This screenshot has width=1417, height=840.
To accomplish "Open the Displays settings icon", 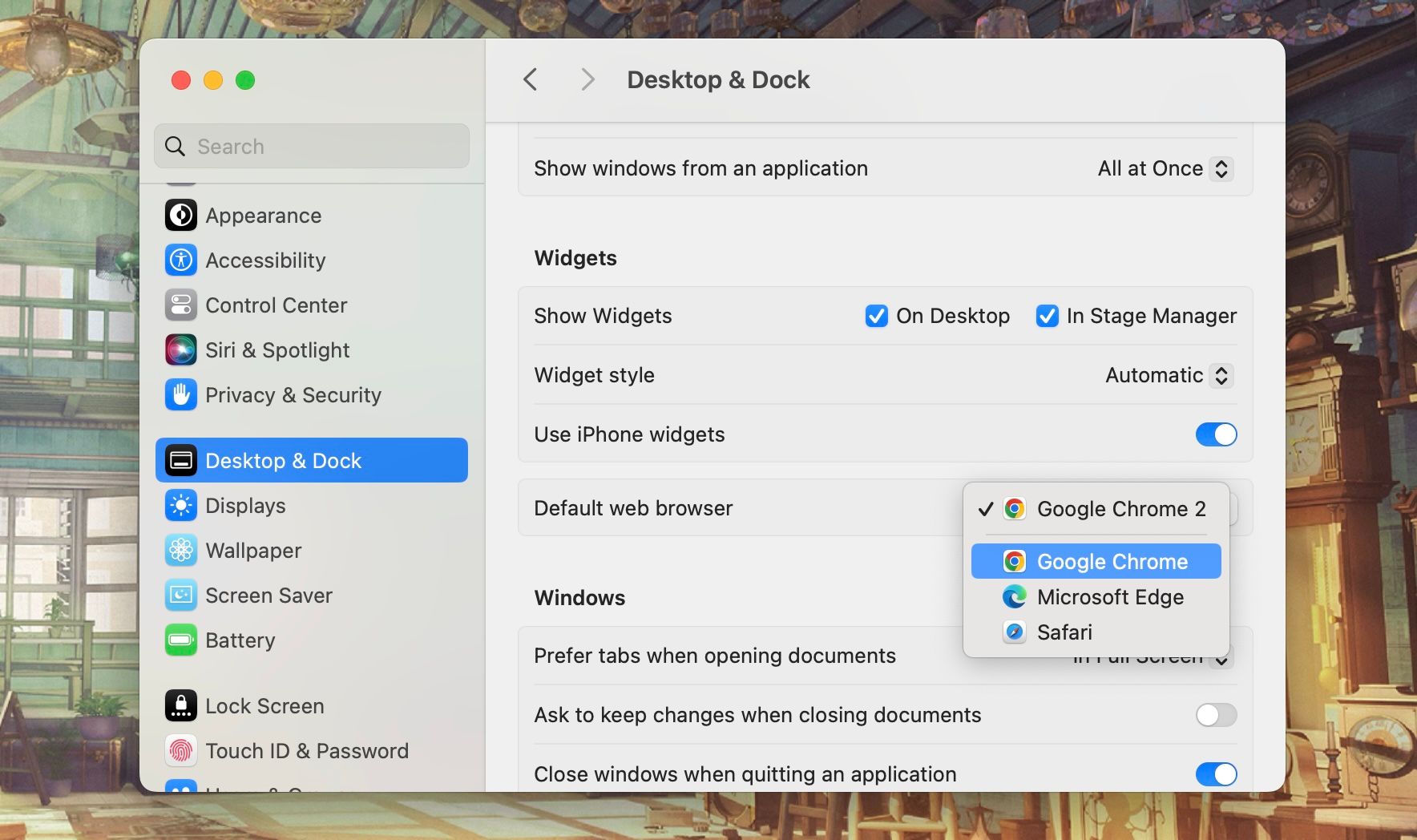I will coord(182,505).
